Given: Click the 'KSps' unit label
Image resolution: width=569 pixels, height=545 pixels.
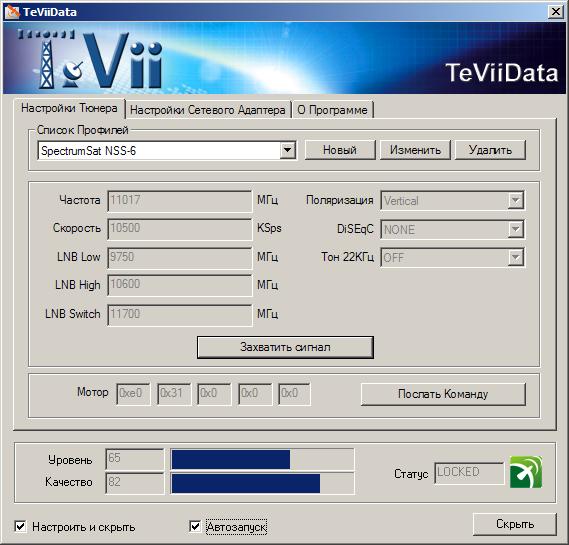Looking at the screenshot, I should click(269, 228).
